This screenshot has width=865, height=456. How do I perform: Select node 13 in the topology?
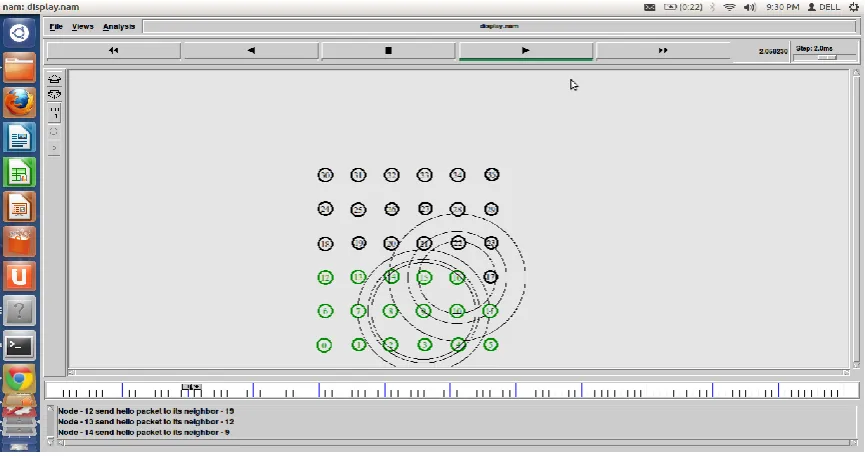pos(359,277)
